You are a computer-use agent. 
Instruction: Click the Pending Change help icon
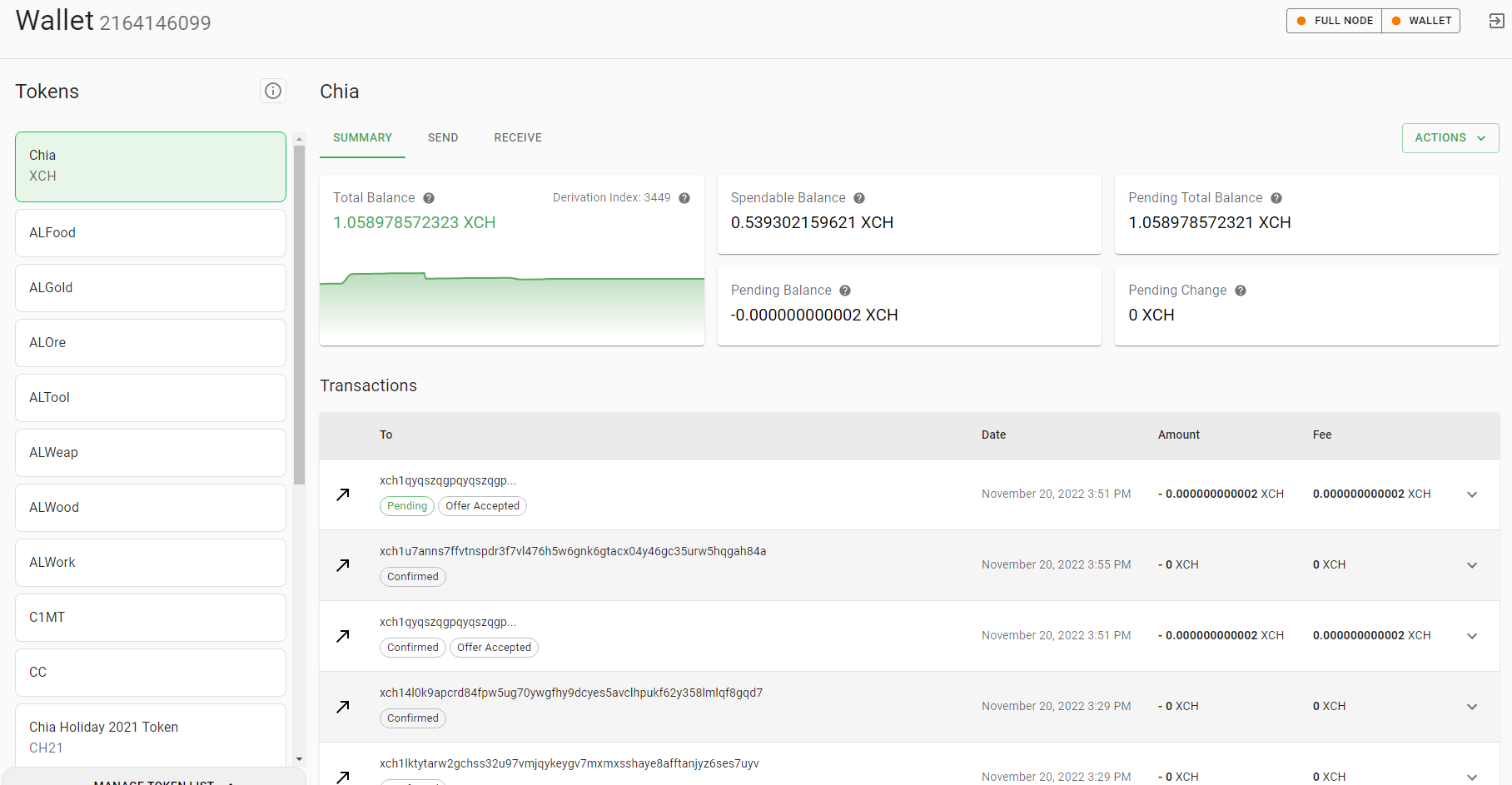(1240, 290)
